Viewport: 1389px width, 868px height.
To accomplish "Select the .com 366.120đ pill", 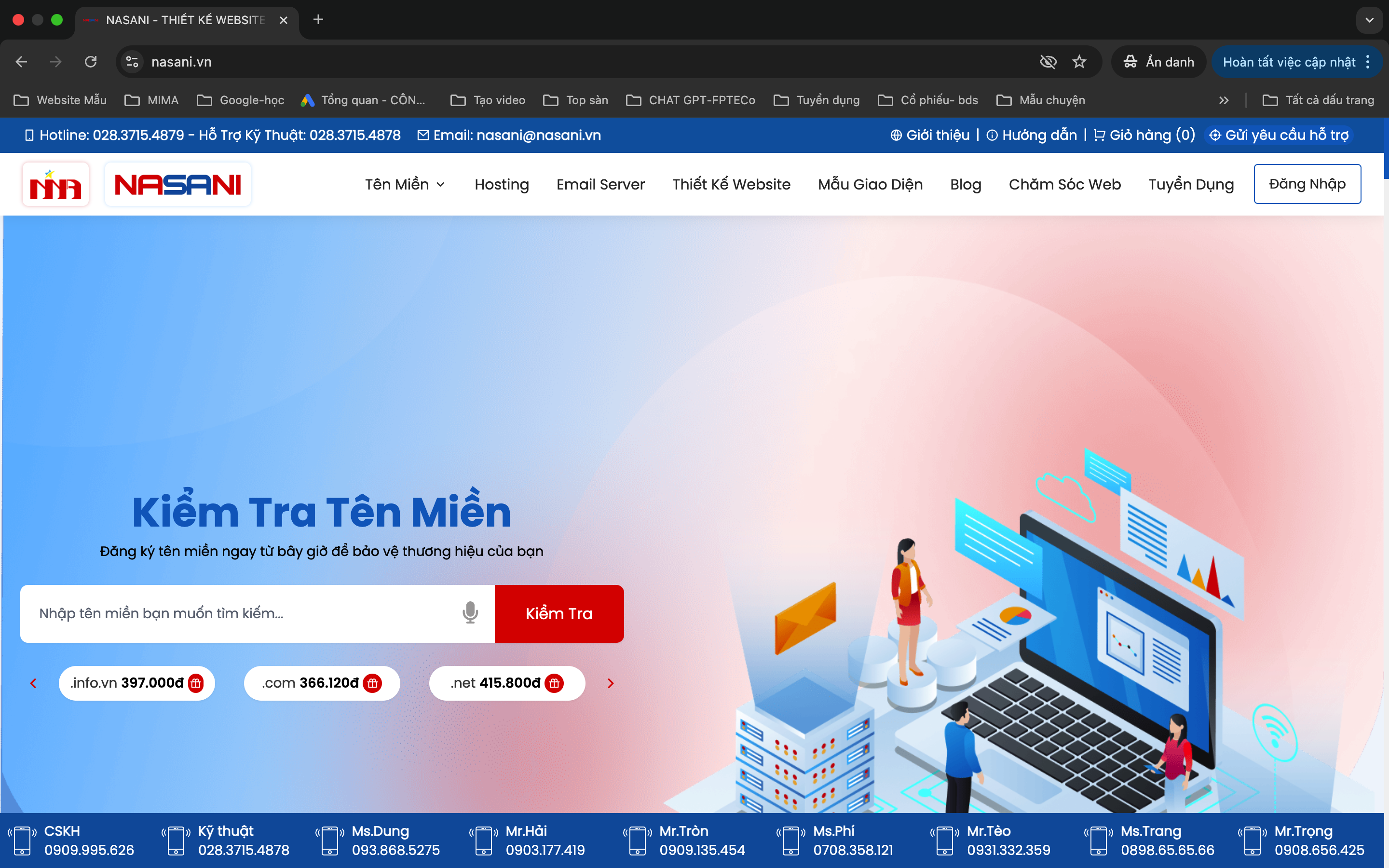I will coord(322,683).
